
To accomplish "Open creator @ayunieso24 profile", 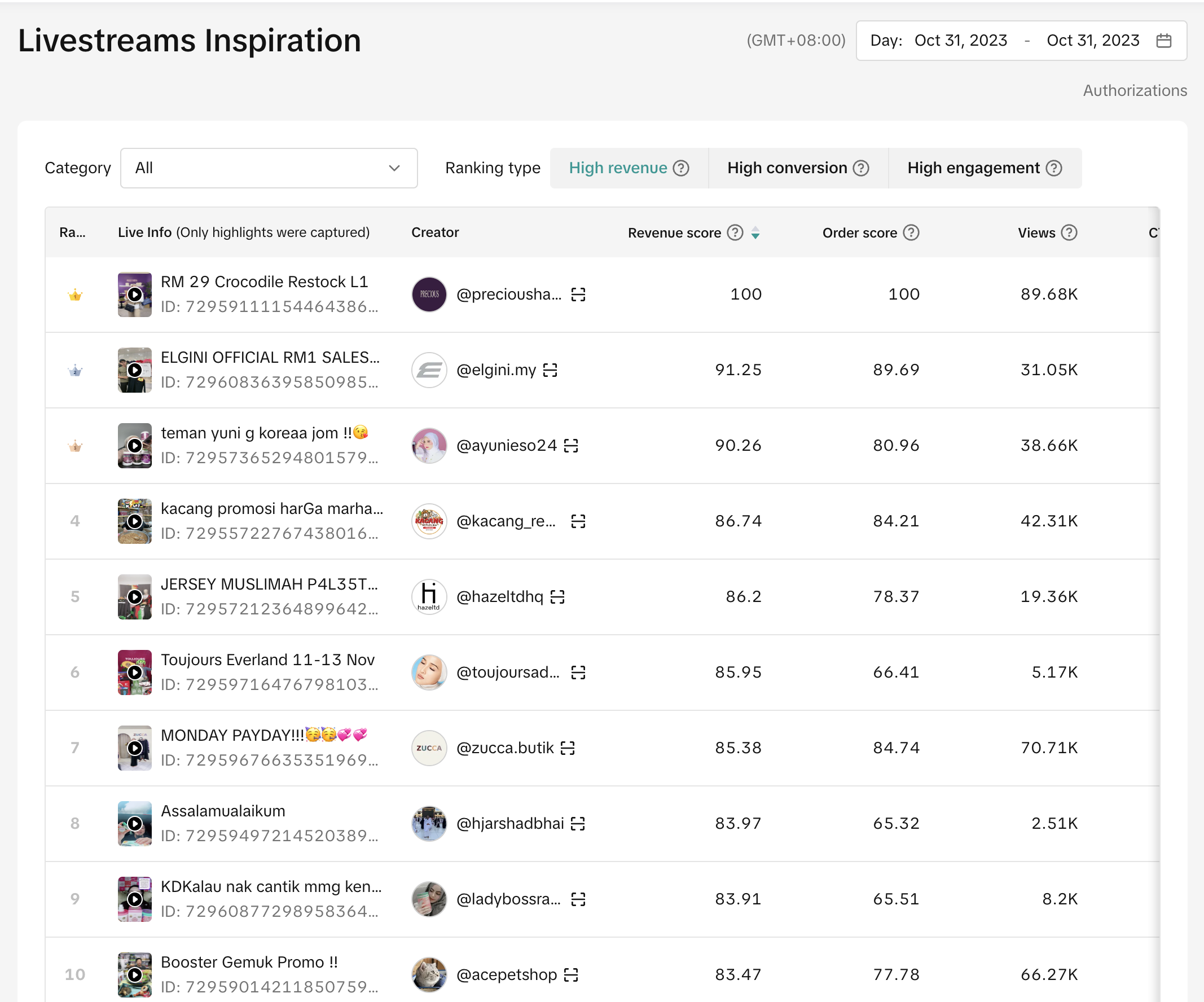I will [506, 445].
